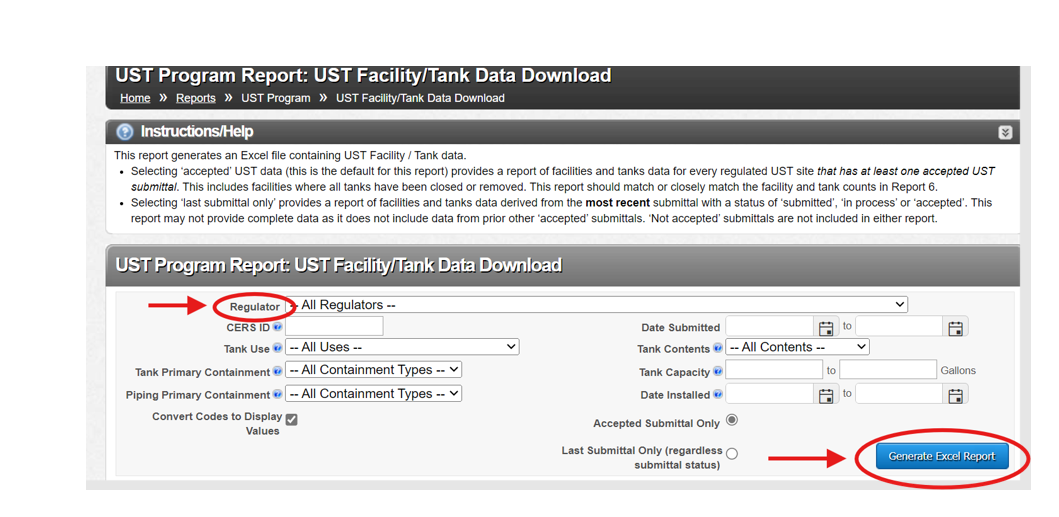Open the Tank Contents dropdown
Image resolution: width=1059 pixels, height=517 pixels.
point(797,347)
